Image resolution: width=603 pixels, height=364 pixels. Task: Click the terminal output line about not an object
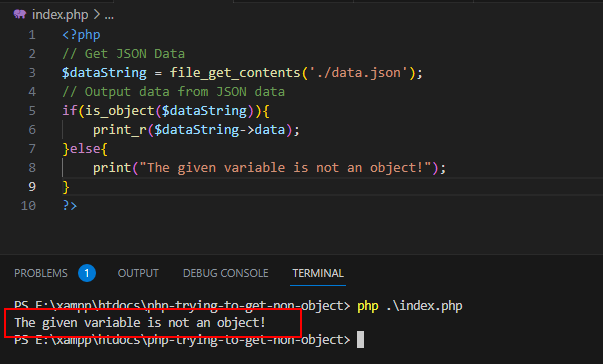[140, 322]
